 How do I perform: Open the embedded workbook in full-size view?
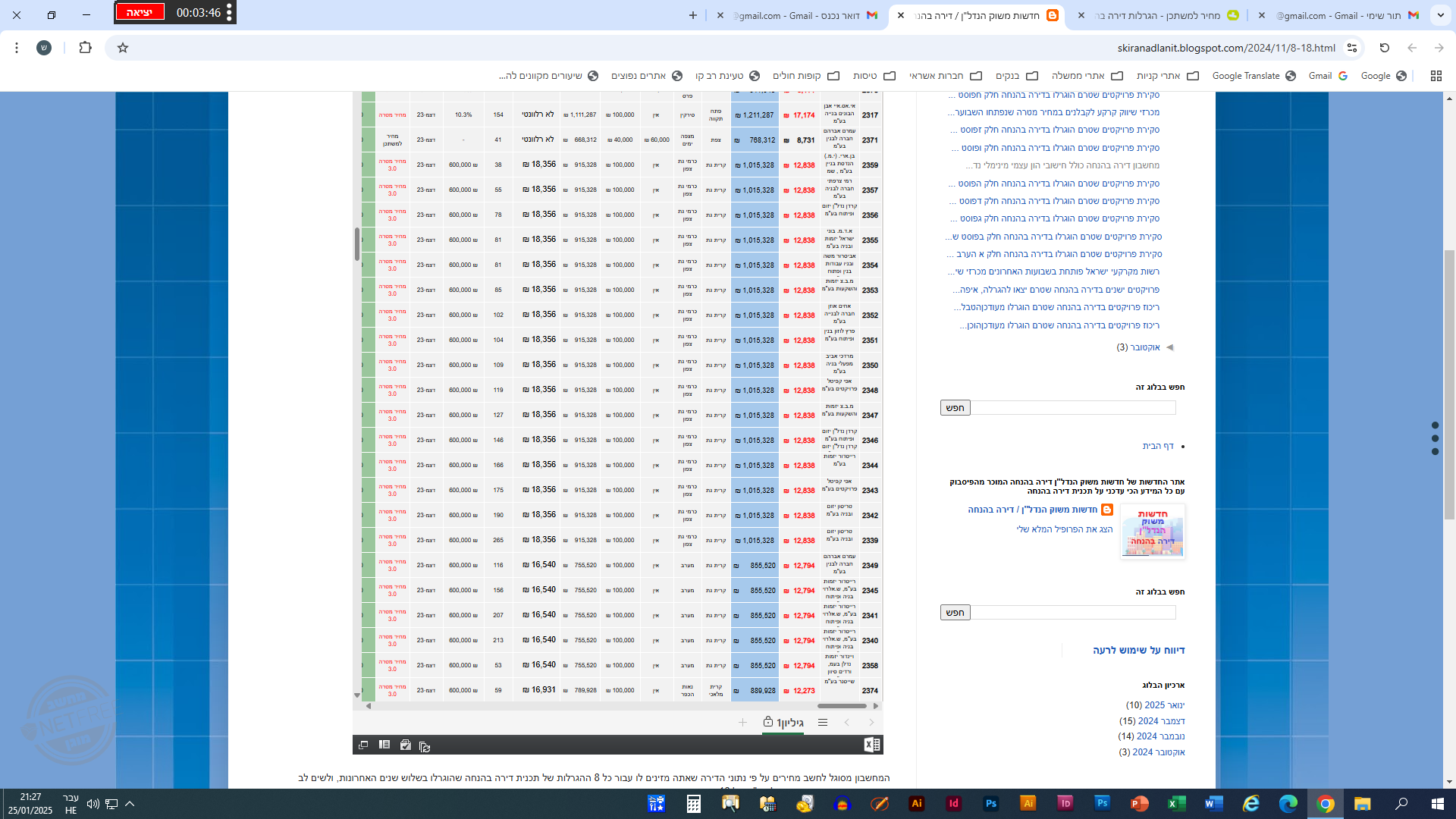click(363, 745)
